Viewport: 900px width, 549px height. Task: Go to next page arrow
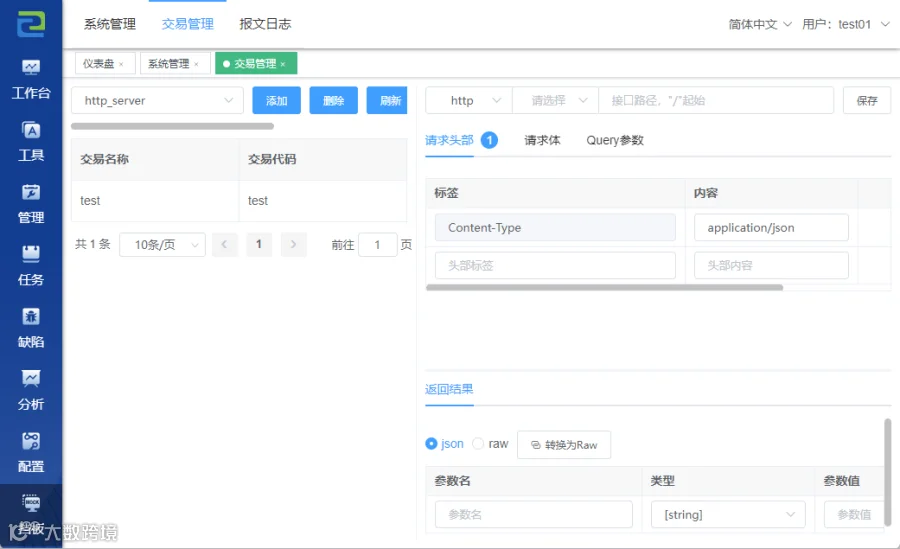tap(293, 245)
